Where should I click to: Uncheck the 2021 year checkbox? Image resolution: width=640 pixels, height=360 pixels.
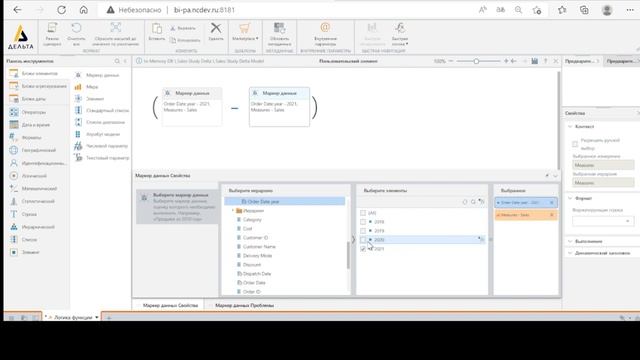pyautogui.click(x=363, y=249)
